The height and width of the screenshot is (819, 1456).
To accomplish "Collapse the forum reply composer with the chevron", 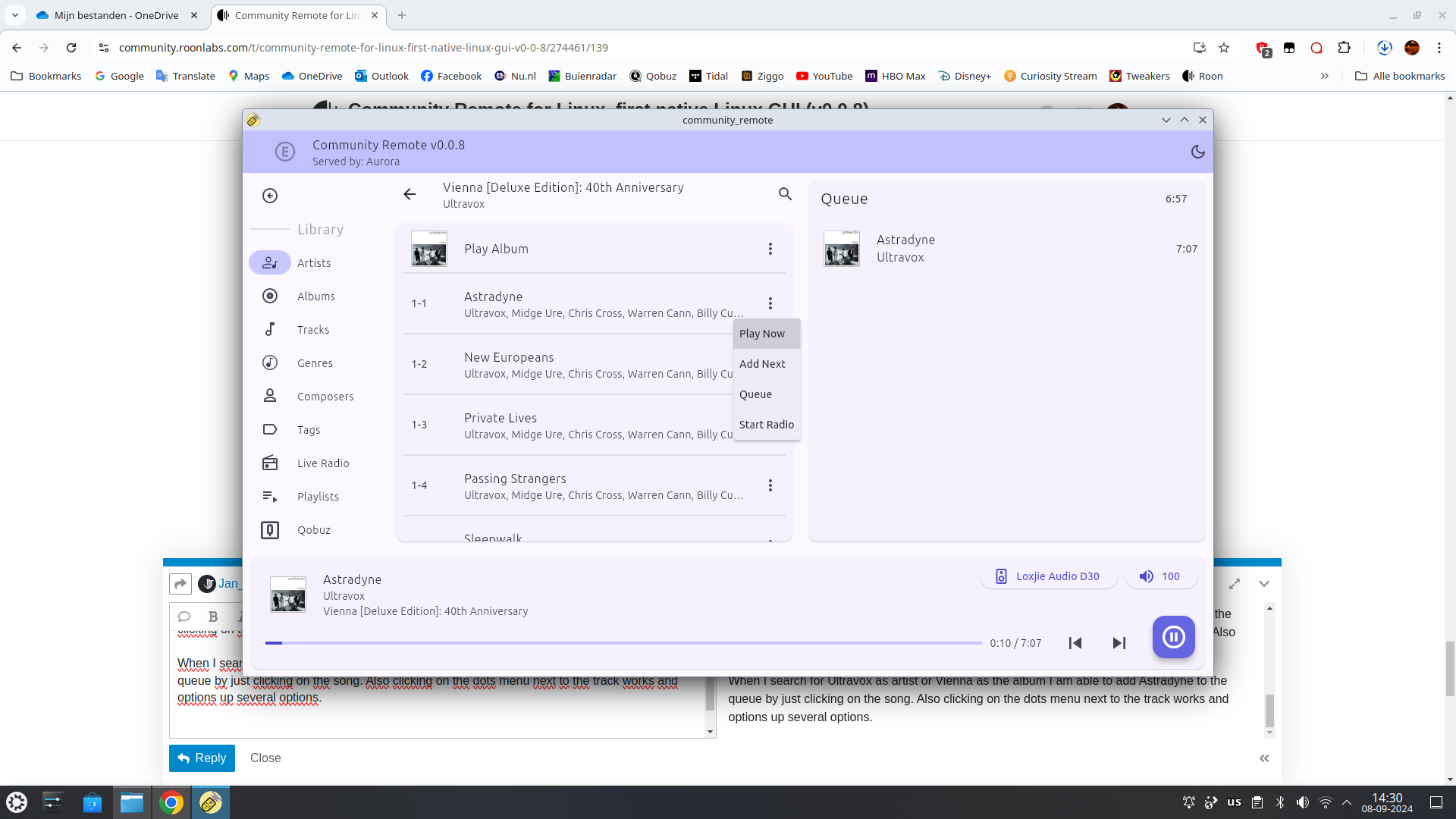I will [1264, 584].
